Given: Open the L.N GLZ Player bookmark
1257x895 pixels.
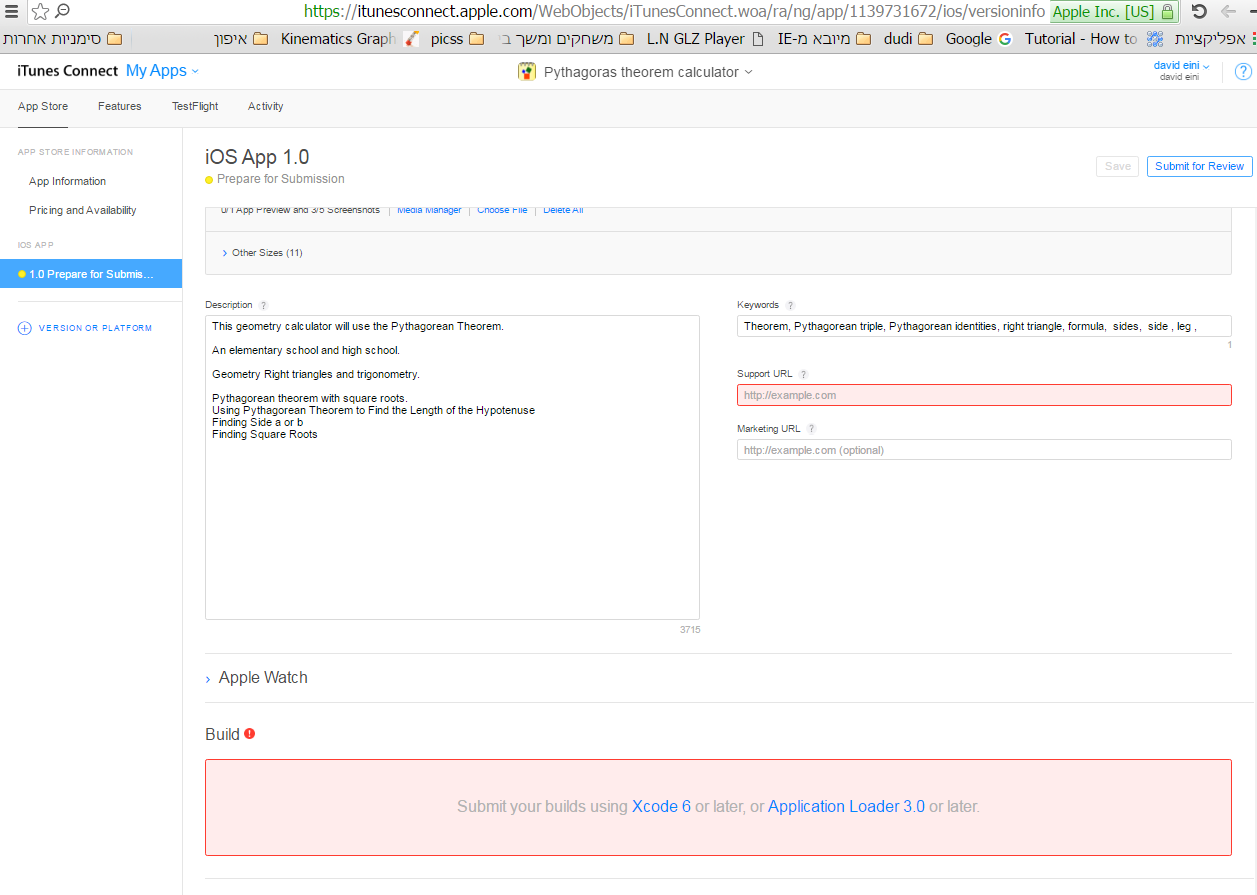Looking at the screenshot, I should pos(705,39).
